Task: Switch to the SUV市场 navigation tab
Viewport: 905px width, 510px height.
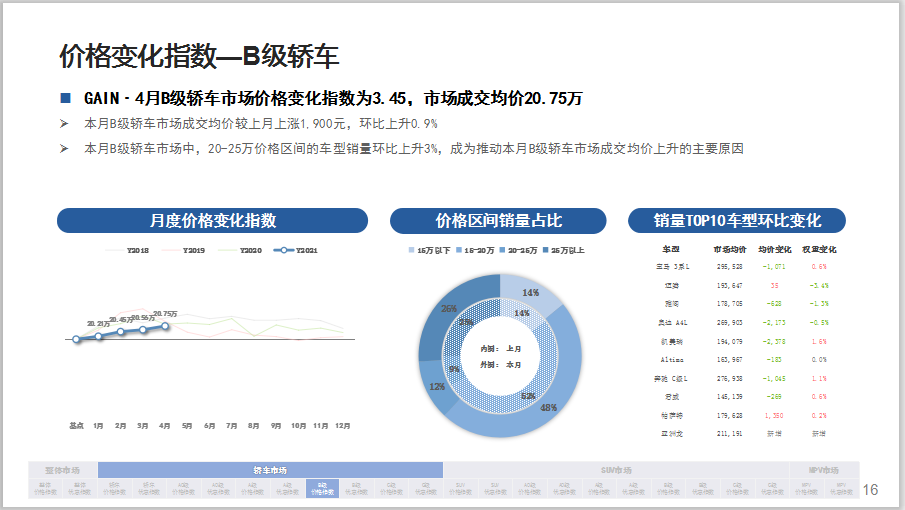Action: [x=616, y=470]
